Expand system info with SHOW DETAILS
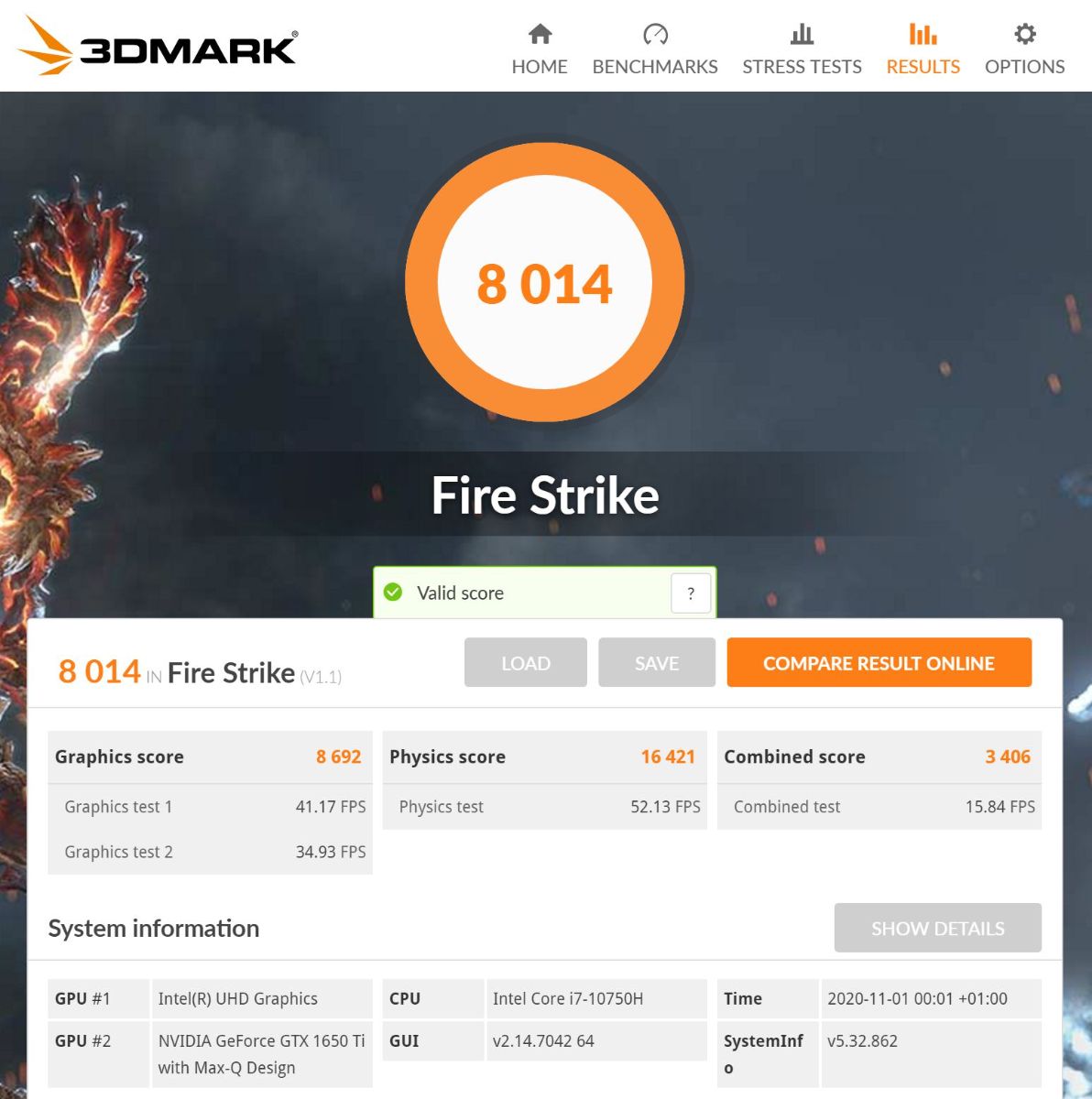The width and height of the screenshot is (1092, 1099). pyautogui.click(x=937, y=928)
